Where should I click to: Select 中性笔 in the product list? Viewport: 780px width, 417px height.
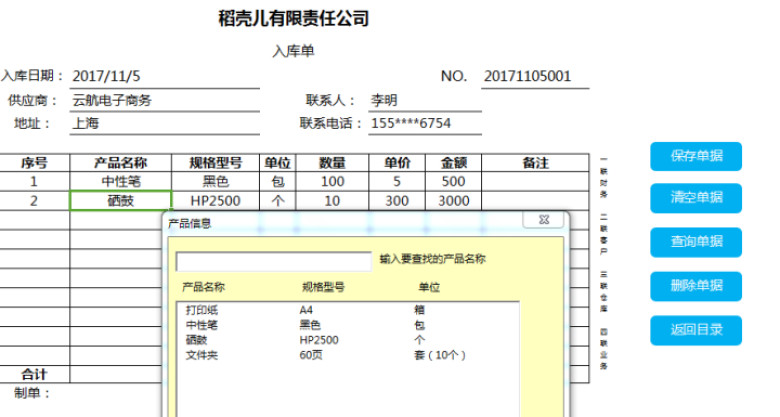click(201, 325)
